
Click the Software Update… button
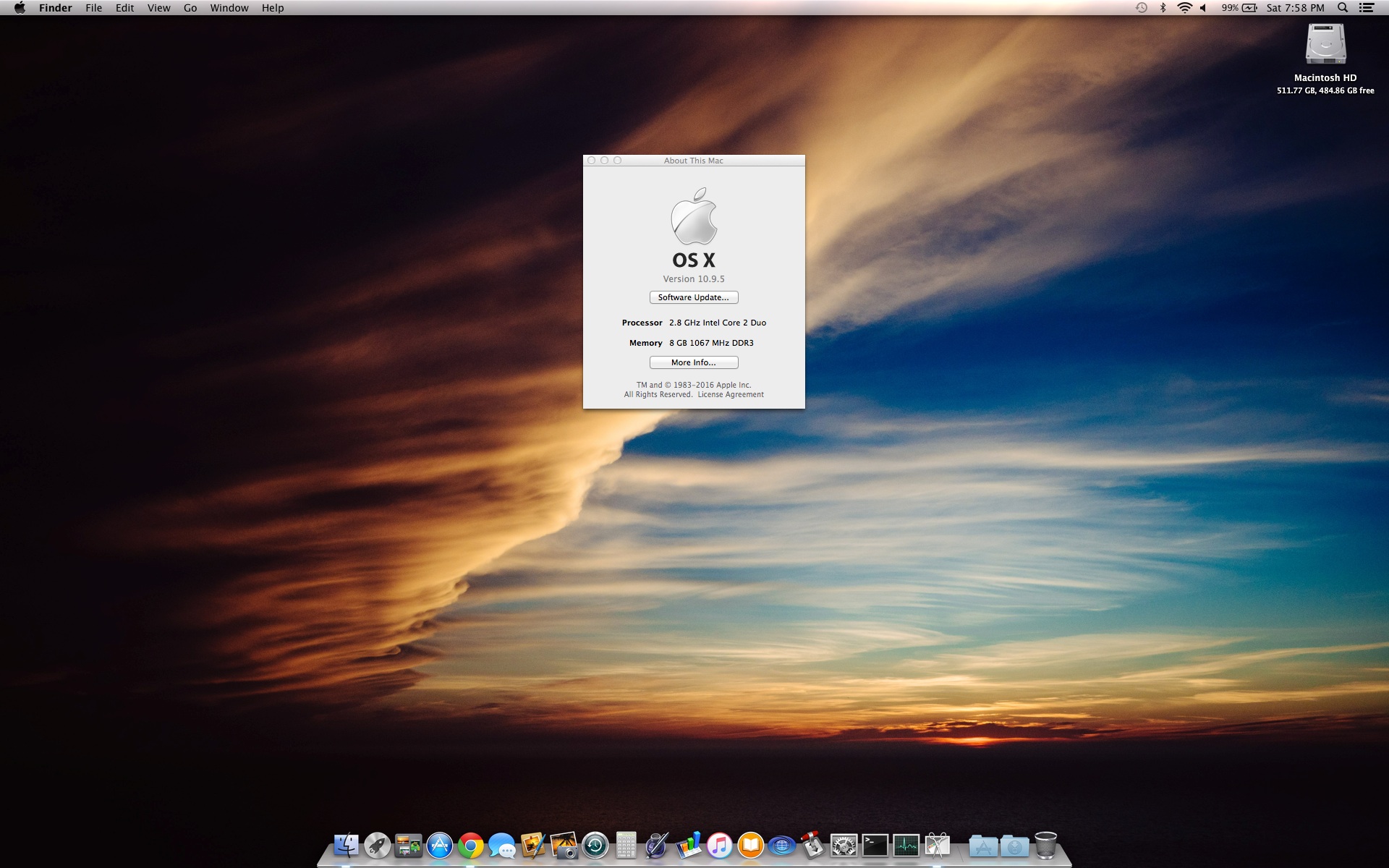click(x=694, y=297)
